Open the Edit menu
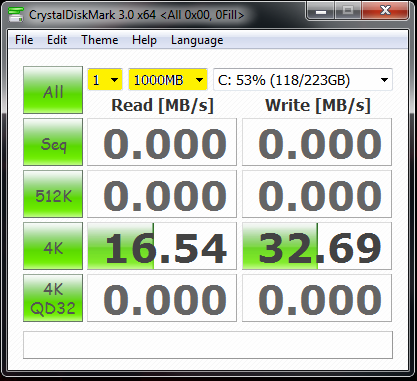Viewport: 417px width, 381px height. point(57,40)
